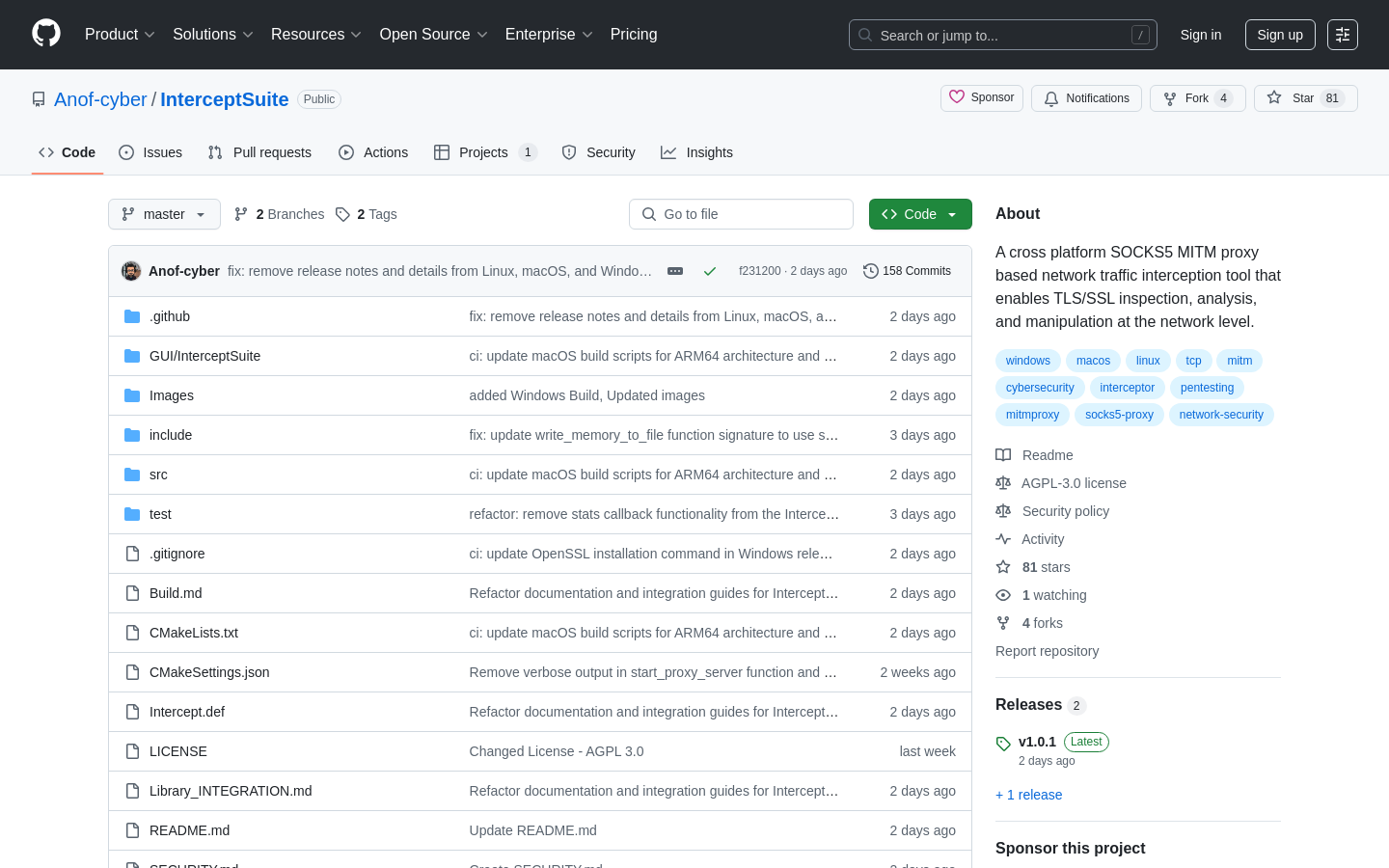
Task: Expand the Enterprise menu
Action: pos(549,35)
